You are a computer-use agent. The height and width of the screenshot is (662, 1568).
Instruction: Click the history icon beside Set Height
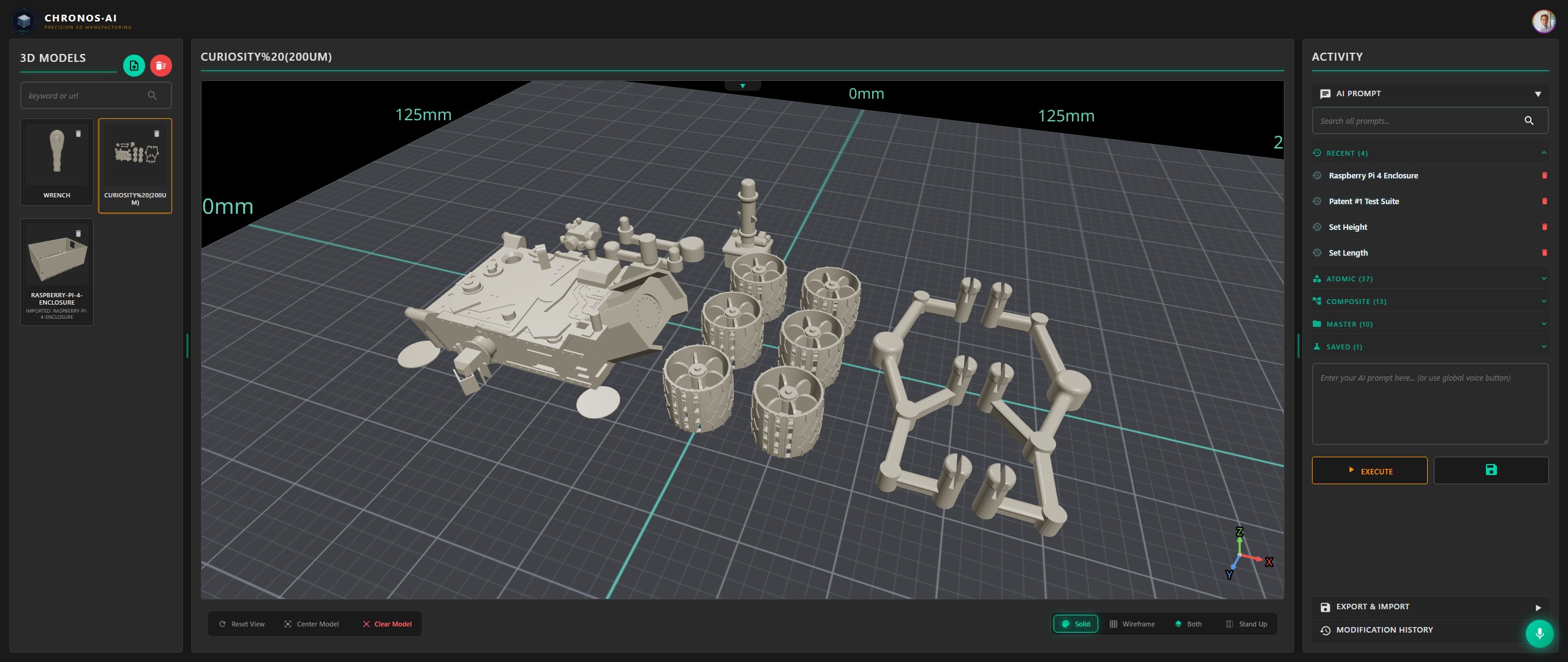click(x=1317, y=227)
